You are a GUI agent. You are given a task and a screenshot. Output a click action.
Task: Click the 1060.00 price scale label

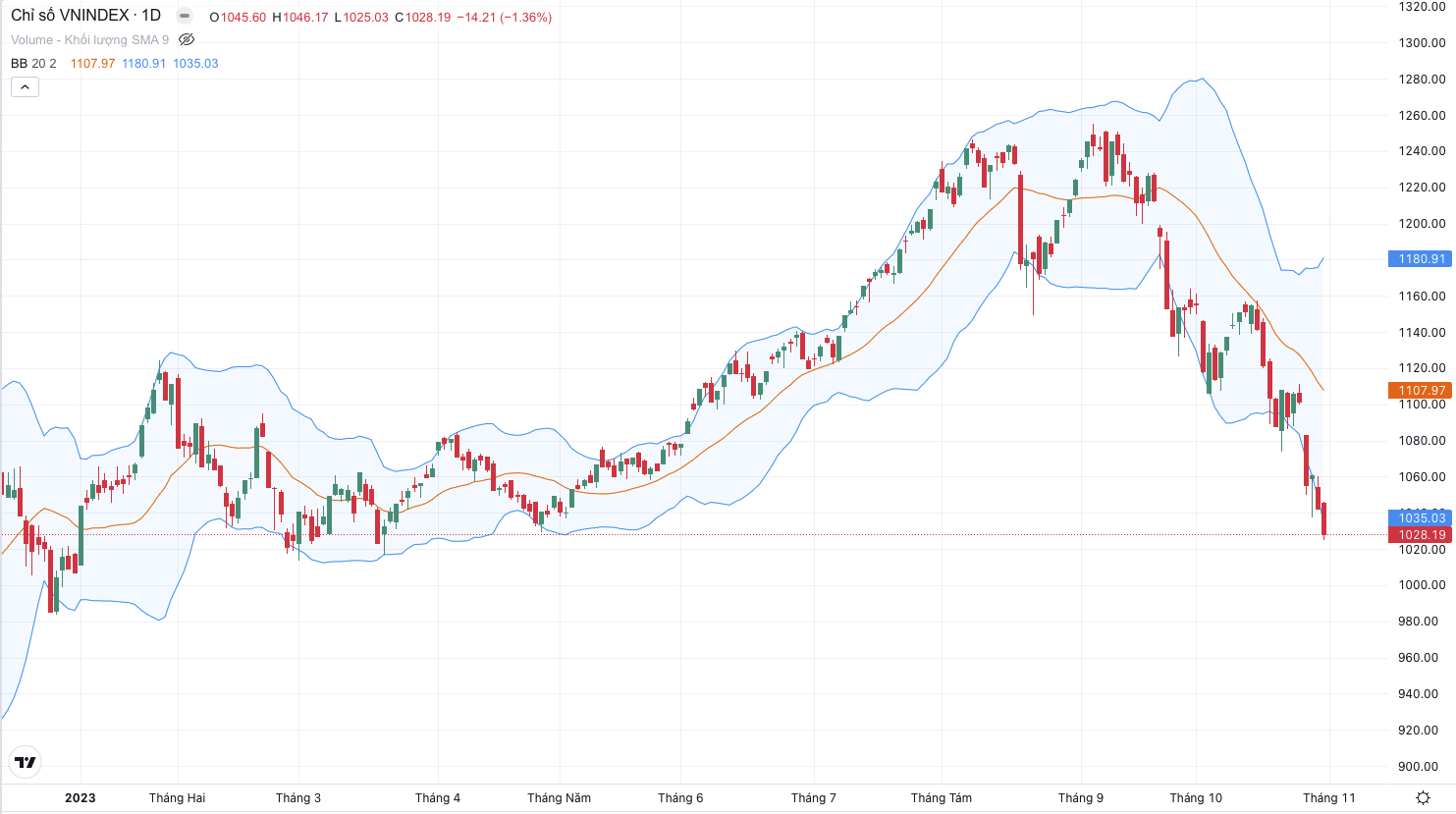pyautogui.click(x=1422, y=476)
